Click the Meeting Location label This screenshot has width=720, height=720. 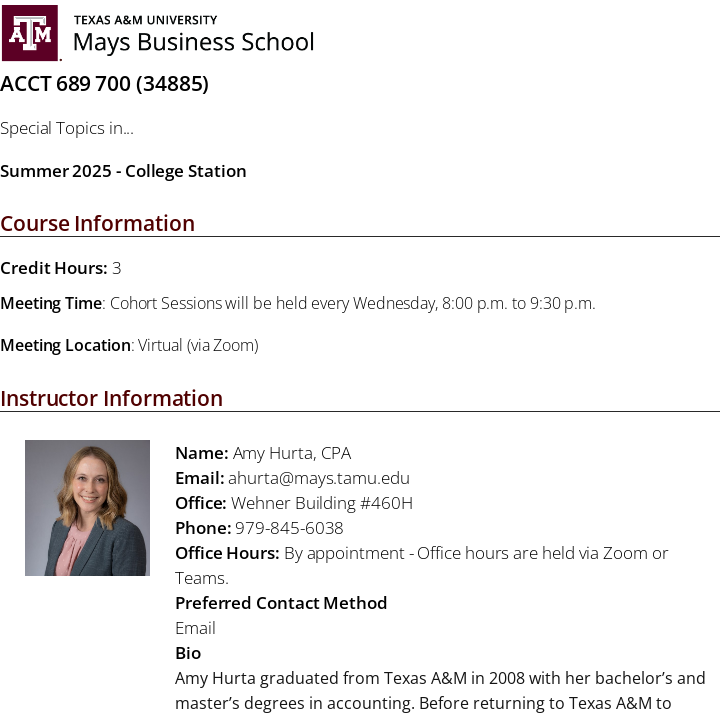65,345
